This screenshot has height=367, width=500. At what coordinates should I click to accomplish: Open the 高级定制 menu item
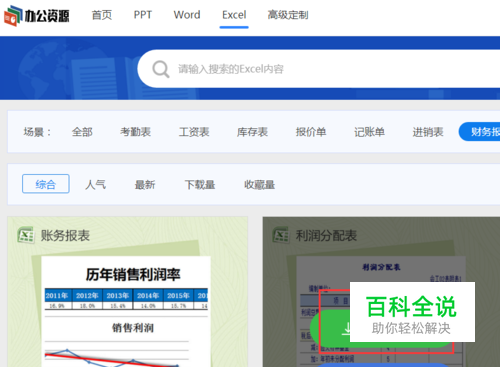click(288, 15)
